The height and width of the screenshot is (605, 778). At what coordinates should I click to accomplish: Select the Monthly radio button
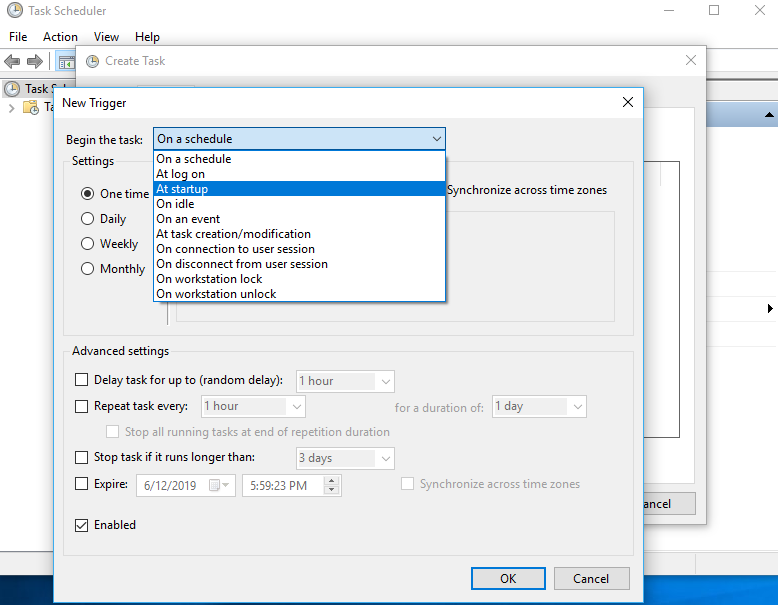(x=87, y=269)
